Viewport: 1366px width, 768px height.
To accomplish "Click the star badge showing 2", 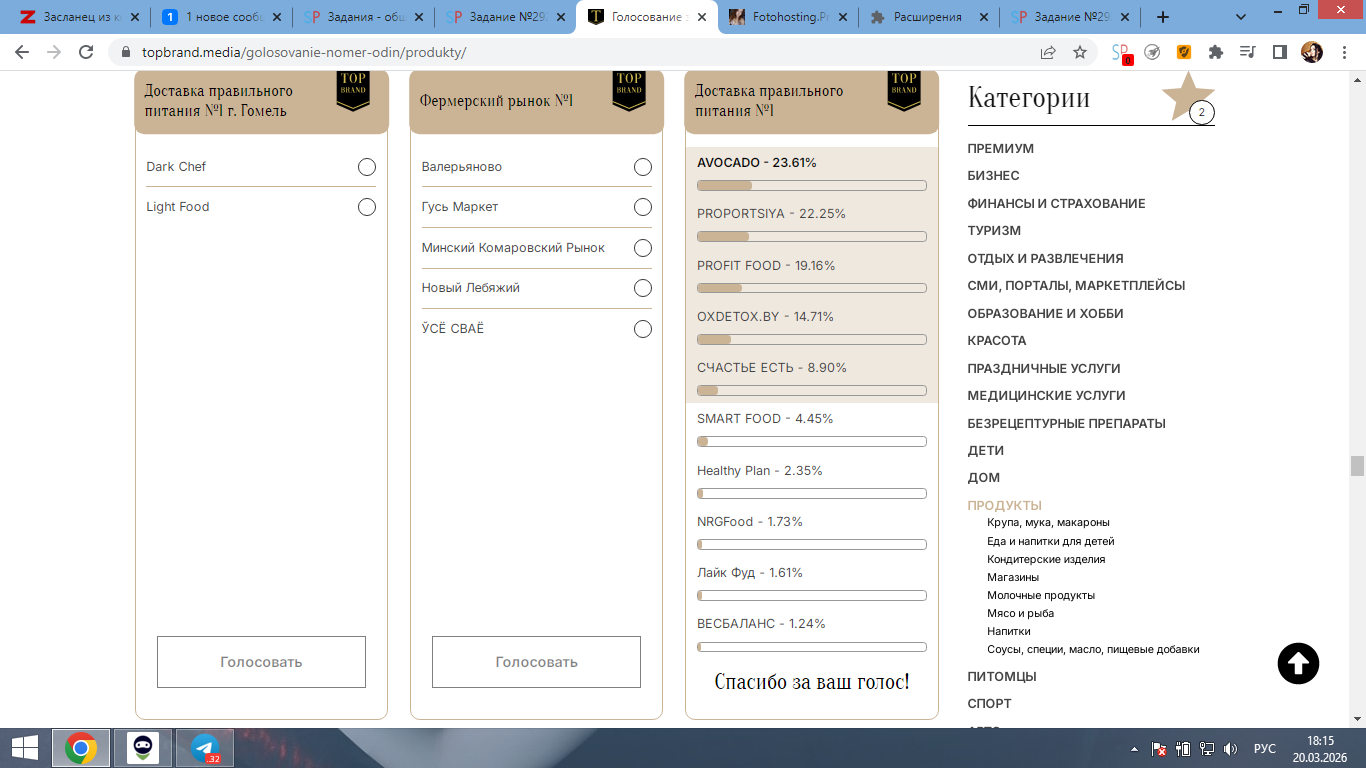I will coord(1201,112).
